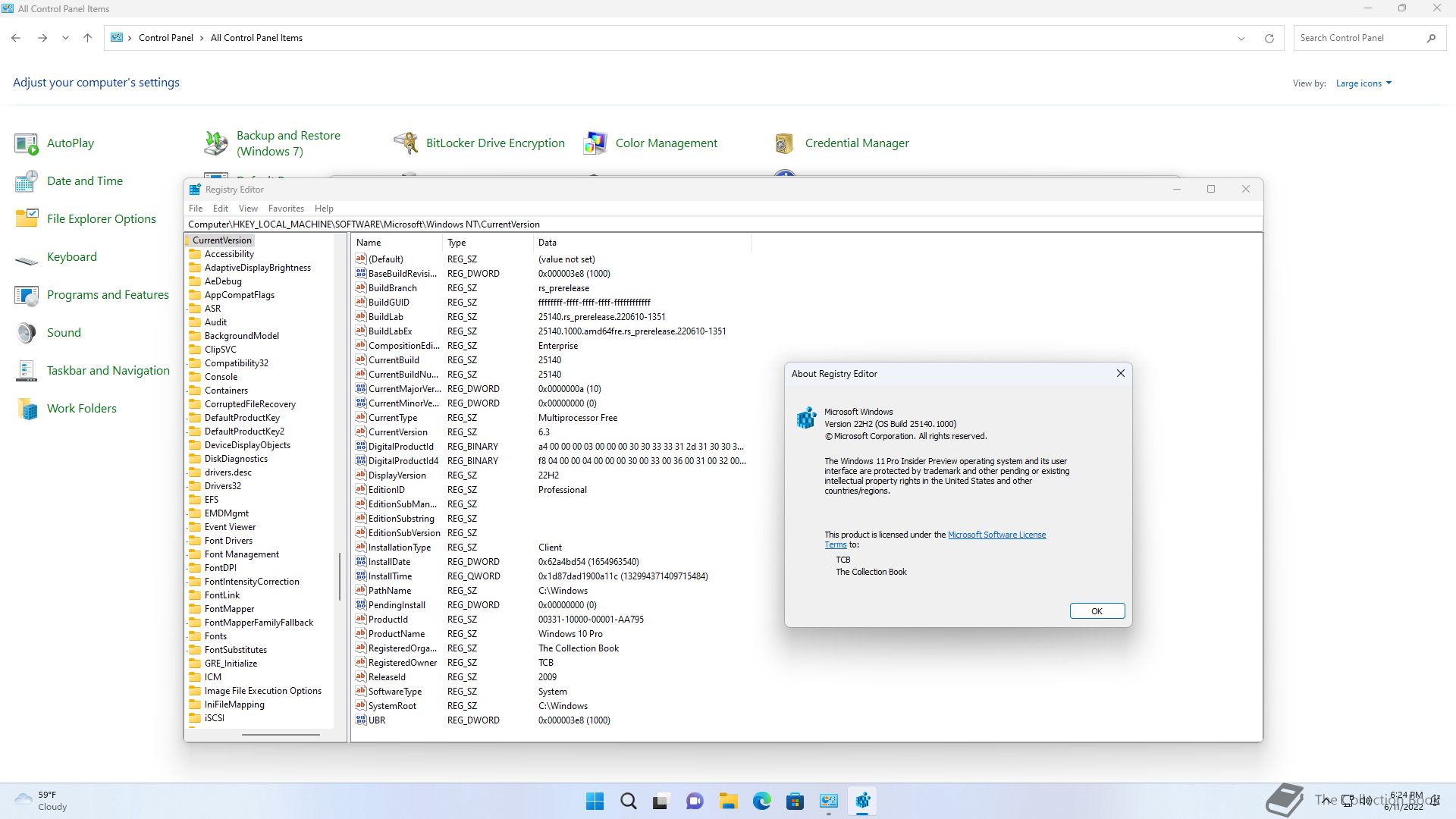Select the CurrentBuild registry value
The image size is (1456, 819).
tap(394, 360)
